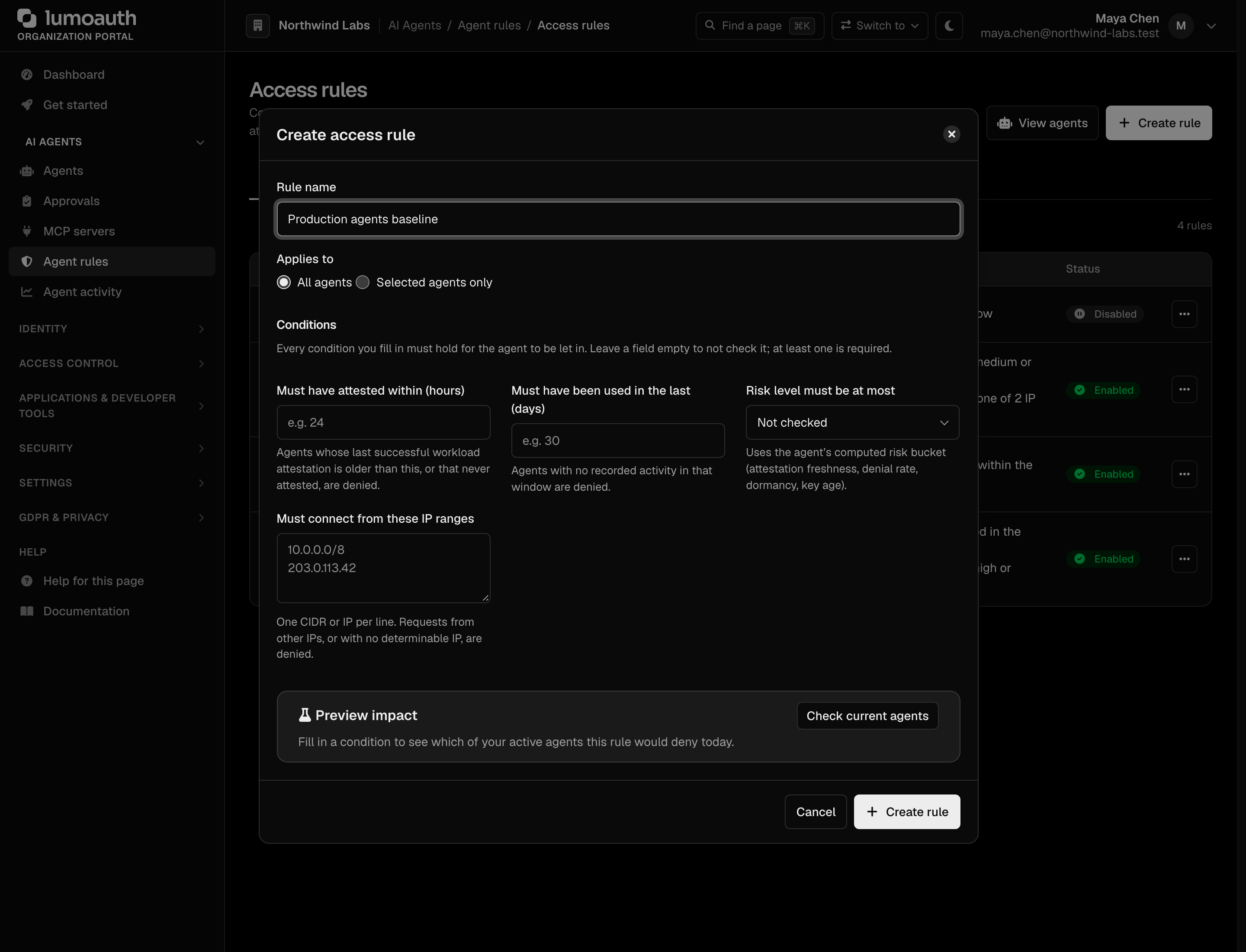Open Agent activity page
This screenshot has width=1246, height=952.
112,292
